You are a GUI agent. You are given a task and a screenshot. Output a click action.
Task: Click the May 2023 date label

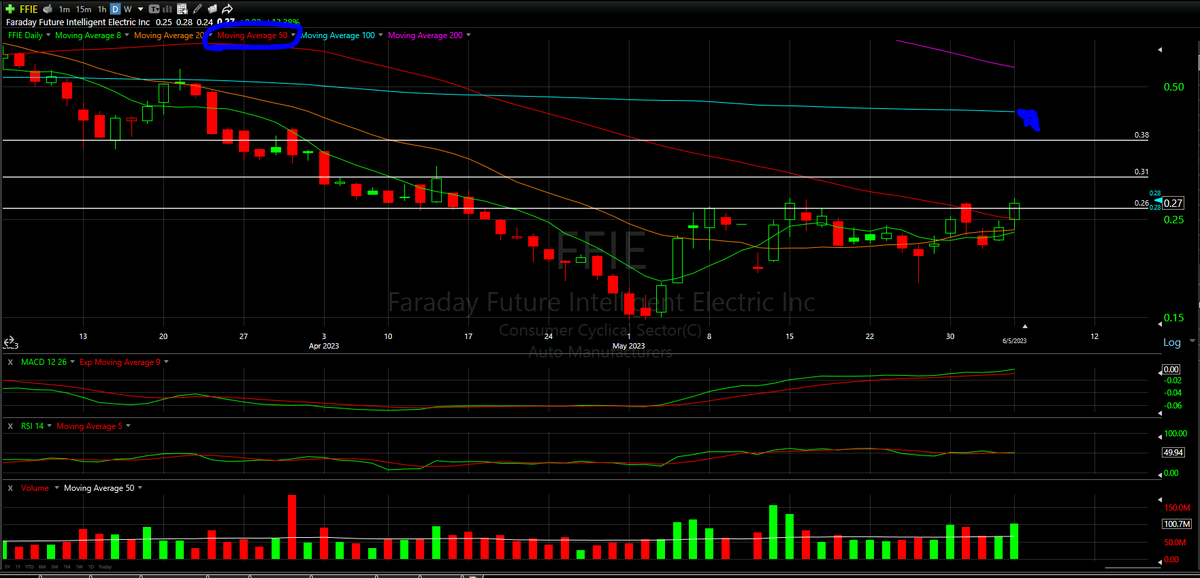pyautogui.click(x=629, y=347)
